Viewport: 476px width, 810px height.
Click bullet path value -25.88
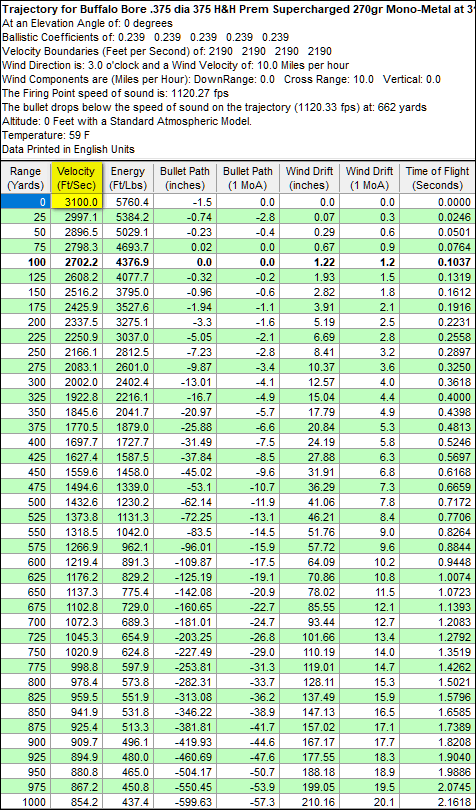click(185, 427)
